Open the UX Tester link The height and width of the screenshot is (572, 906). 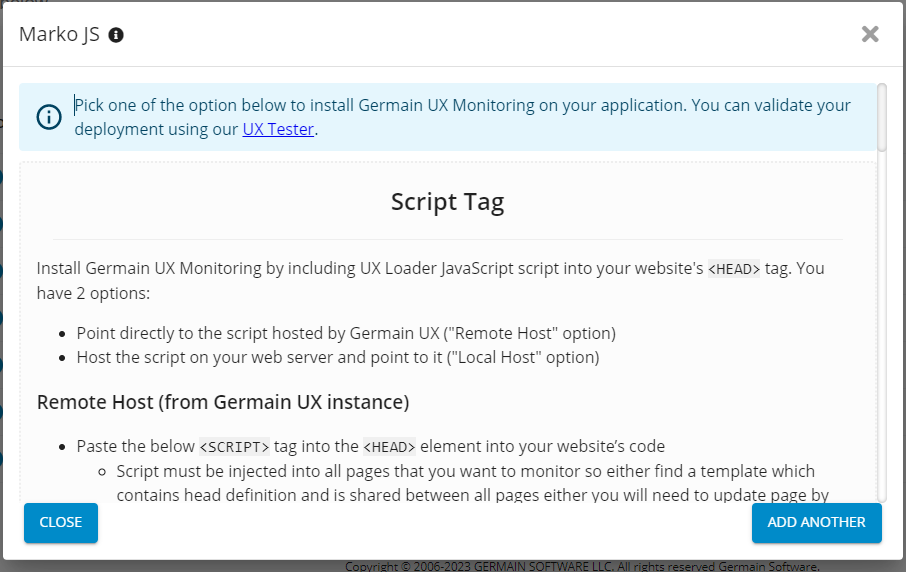tap(278, 129)
